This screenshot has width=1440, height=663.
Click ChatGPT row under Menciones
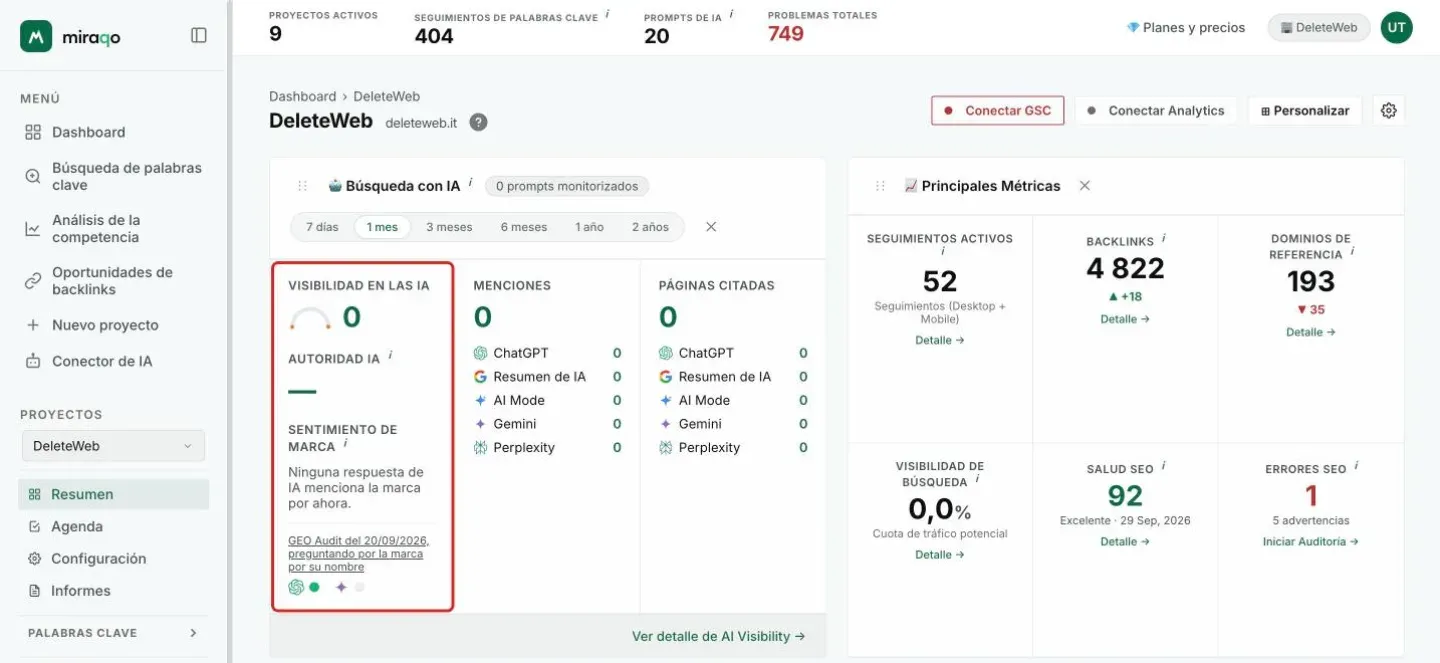pos(547,353)
